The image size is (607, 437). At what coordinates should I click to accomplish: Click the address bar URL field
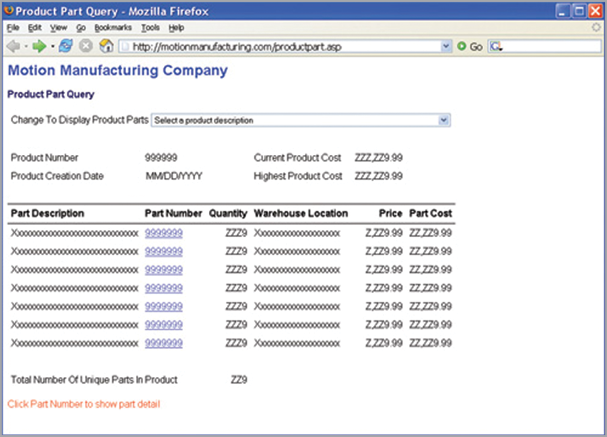[x=285, y=46]
